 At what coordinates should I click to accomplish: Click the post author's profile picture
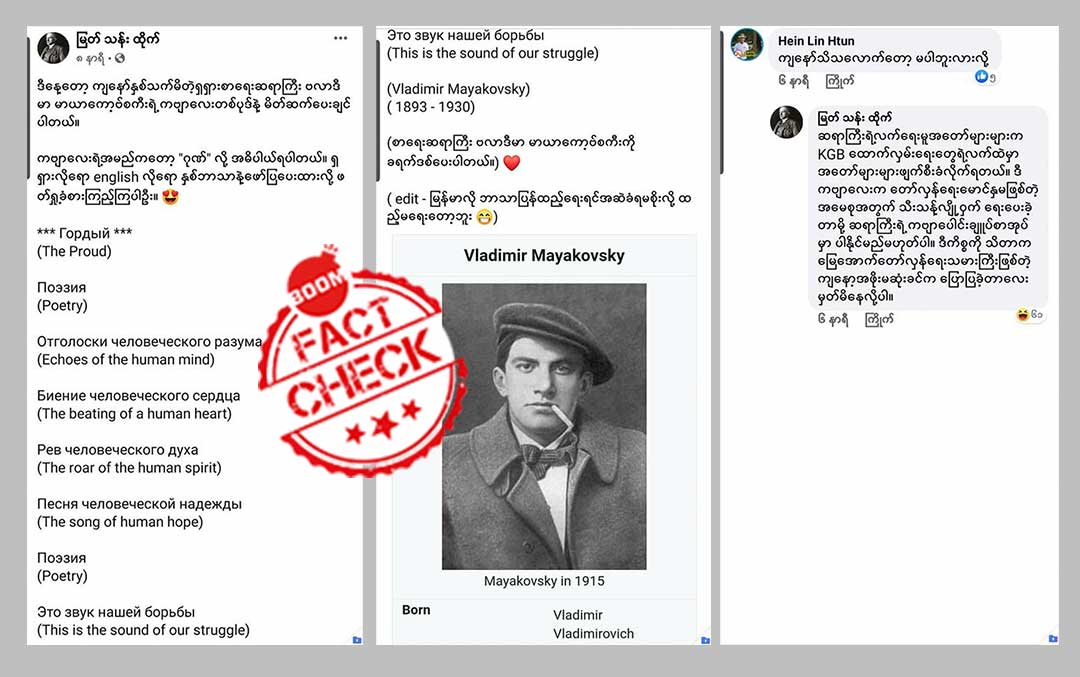pos(53,48)
